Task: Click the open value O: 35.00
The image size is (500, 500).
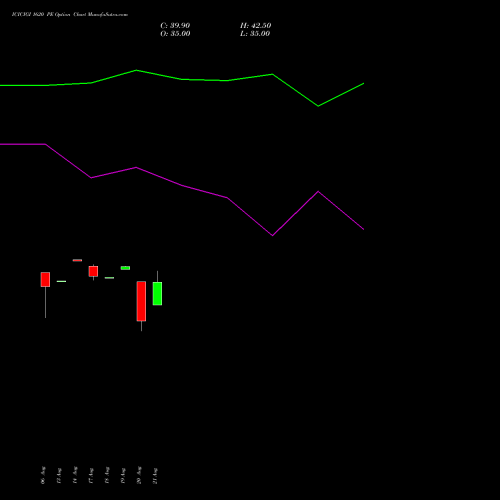Action: 175,34
